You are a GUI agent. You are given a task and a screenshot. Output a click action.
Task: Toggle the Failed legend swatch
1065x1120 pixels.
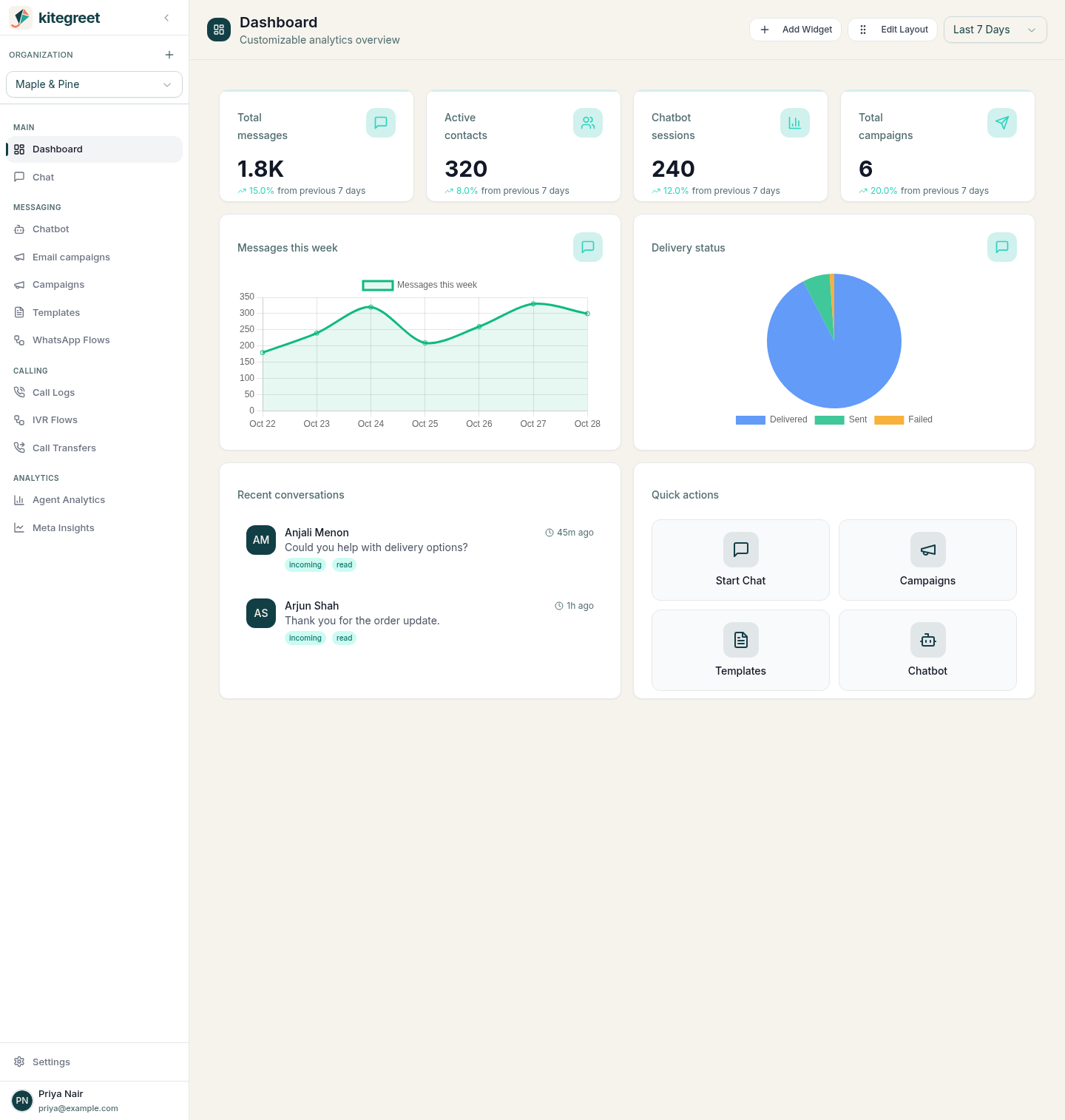pyautogui.click(x=889, y=420)
